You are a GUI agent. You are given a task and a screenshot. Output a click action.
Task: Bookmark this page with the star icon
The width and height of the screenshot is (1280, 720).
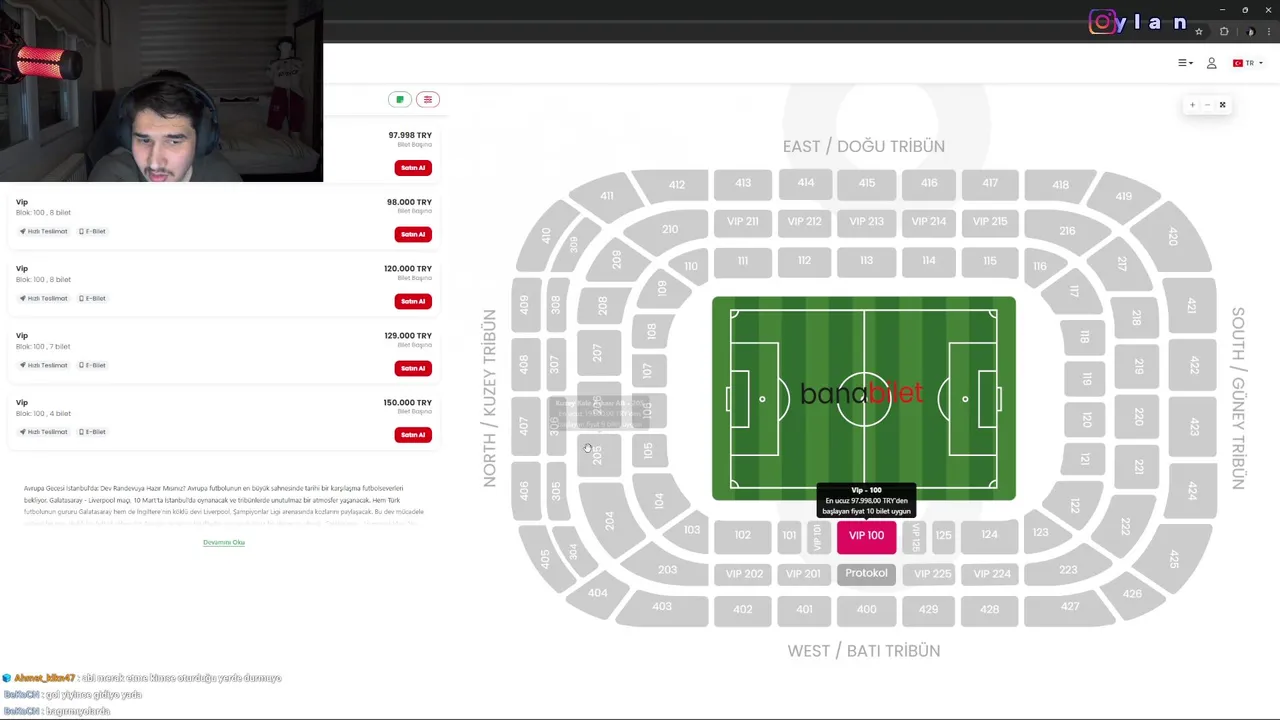(1199, 32)
